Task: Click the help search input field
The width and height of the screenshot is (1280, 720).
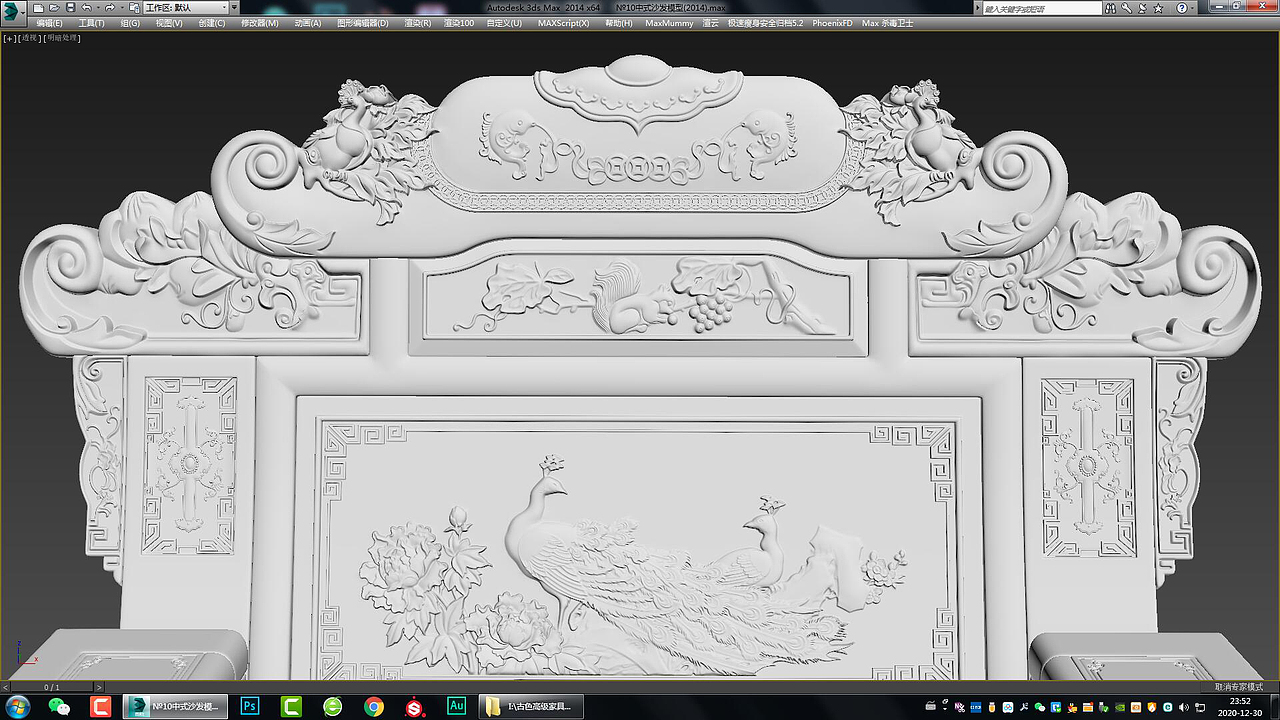Action: [x=1042, y=8]
